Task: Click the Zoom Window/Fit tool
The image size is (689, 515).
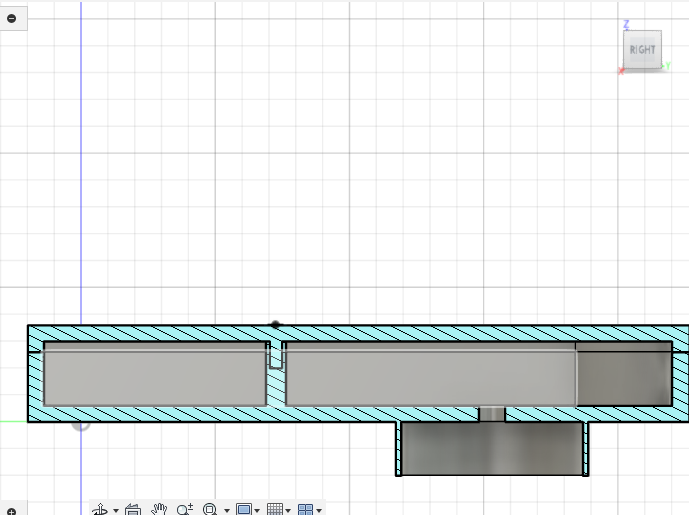Action: (210, 510)
